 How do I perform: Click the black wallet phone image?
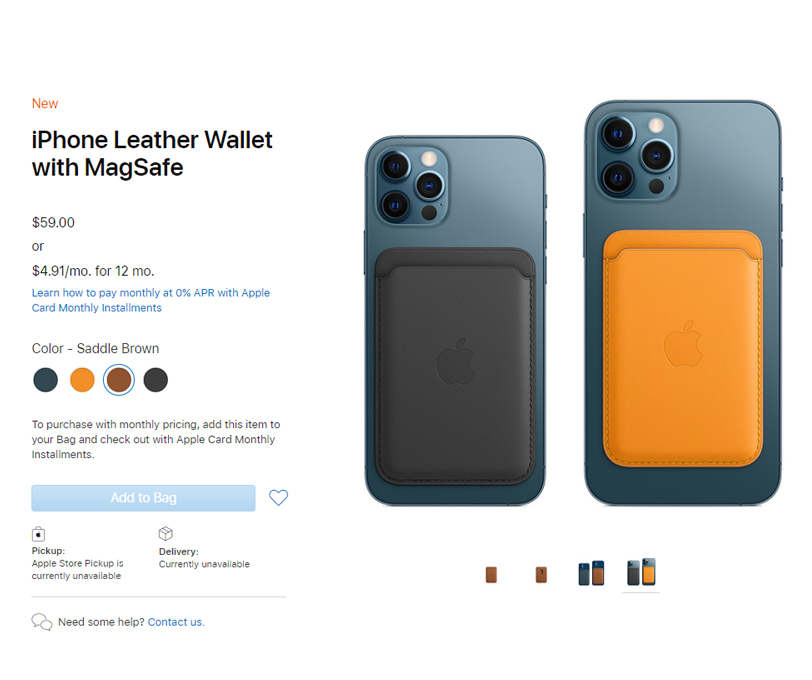(x=455, y=321)
